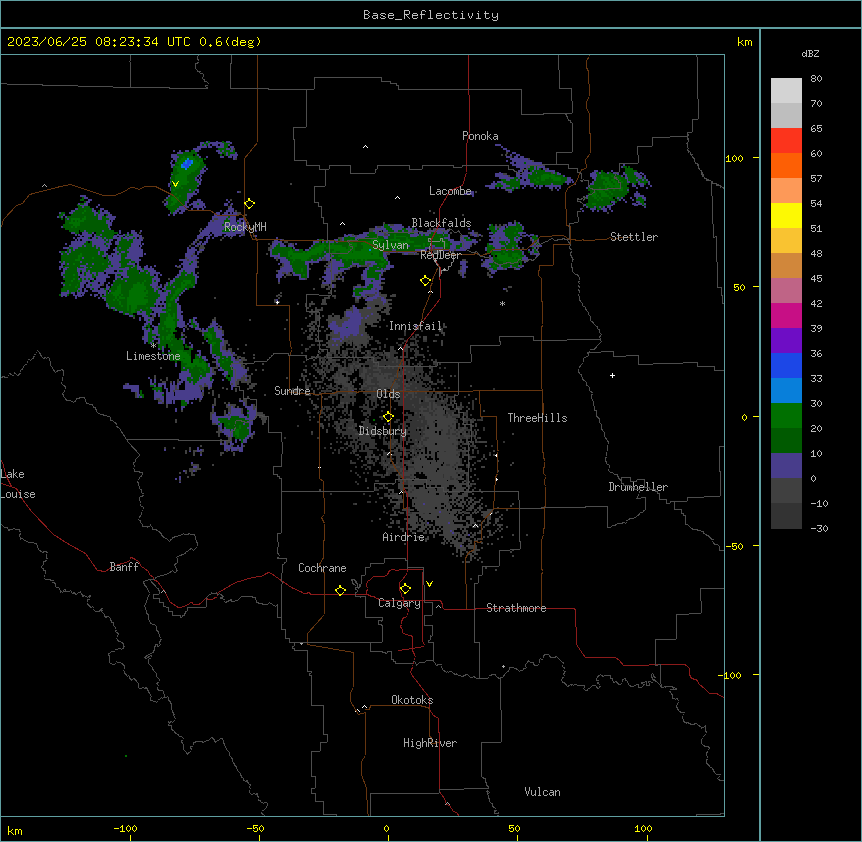Image resolution: width=862 pixels, height=842 pixels.
Task: Click the Lacombe city label
Action: point(450,191)
